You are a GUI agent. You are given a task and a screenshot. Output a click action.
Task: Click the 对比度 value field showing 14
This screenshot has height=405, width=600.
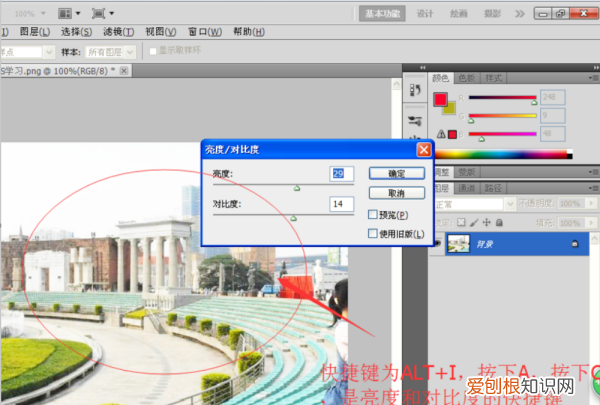tap(341, 204)
